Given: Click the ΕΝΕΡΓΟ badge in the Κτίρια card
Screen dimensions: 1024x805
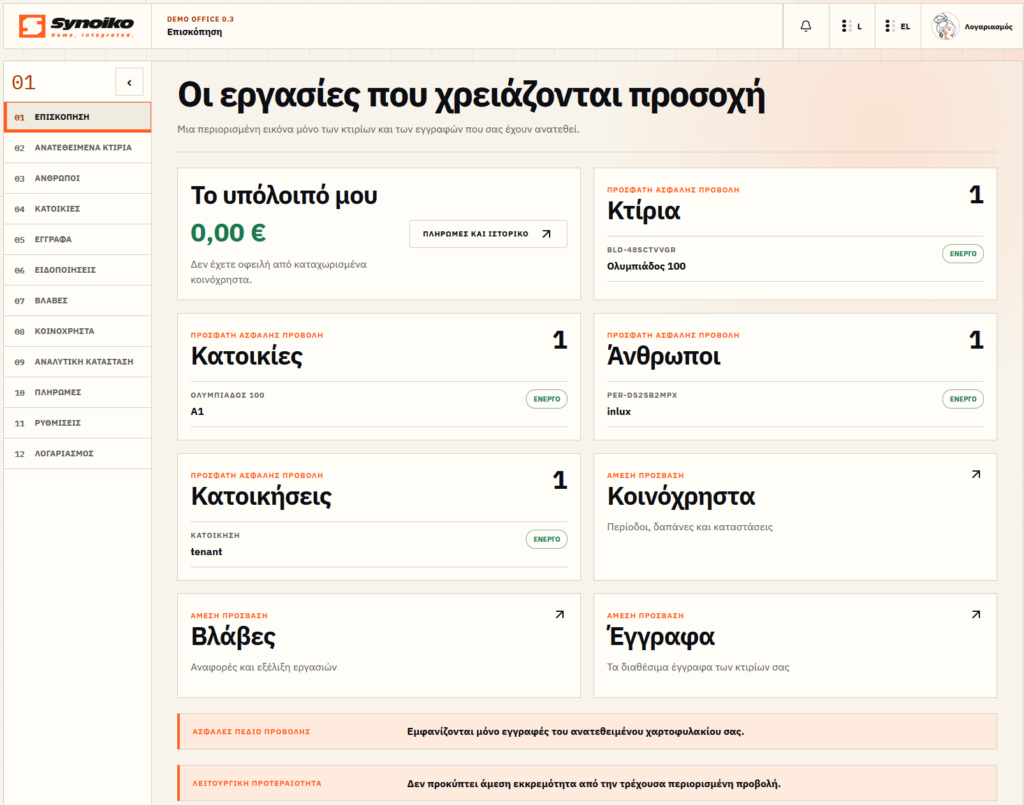Looking at the screenshot, I should (963, 253).
